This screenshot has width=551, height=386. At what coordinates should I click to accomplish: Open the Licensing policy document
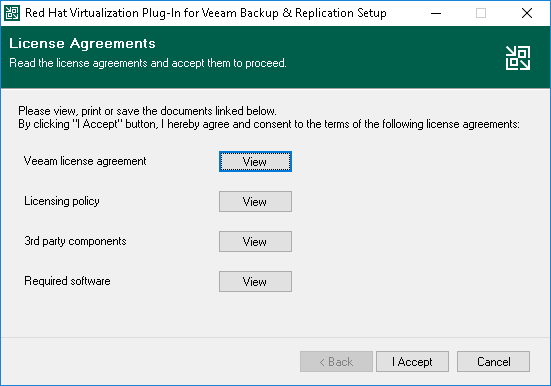[x=255, y=201]
